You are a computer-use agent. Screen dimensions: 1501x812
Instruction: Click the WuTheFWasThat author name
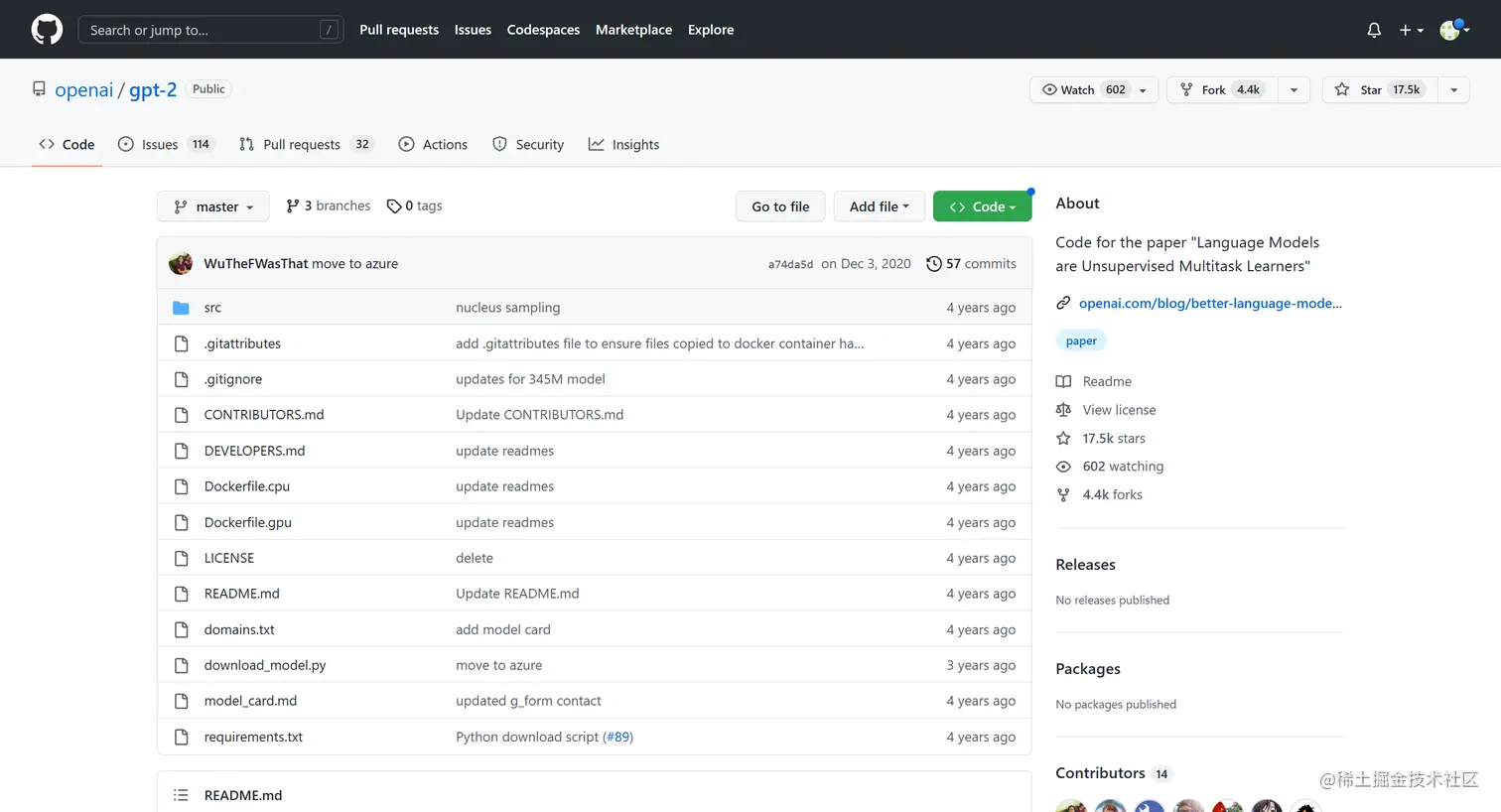[x=256, y=264]
